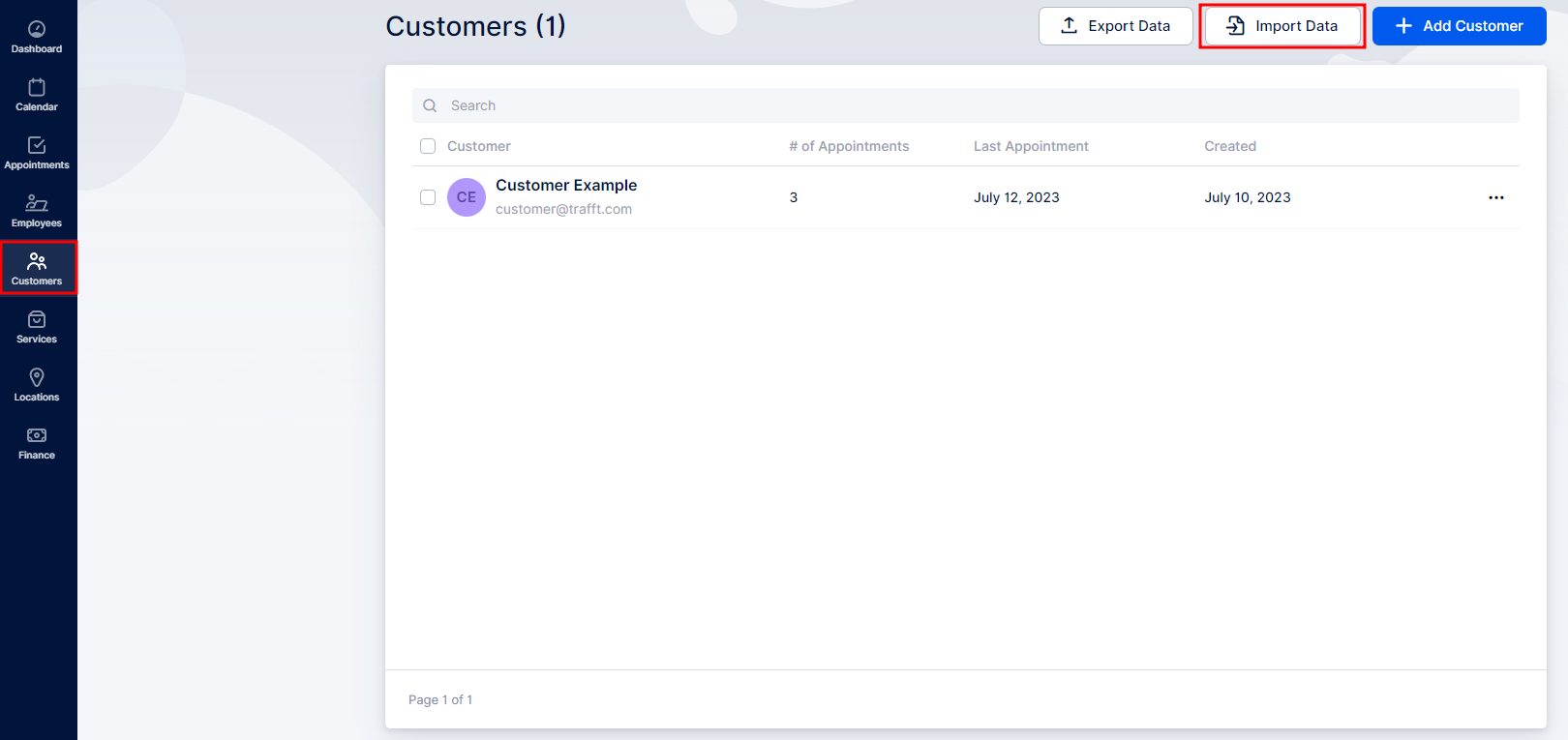The image size is (1568, 740).
Task: Tick the select-all Customer header checkbox
Action: click(428, 146)
